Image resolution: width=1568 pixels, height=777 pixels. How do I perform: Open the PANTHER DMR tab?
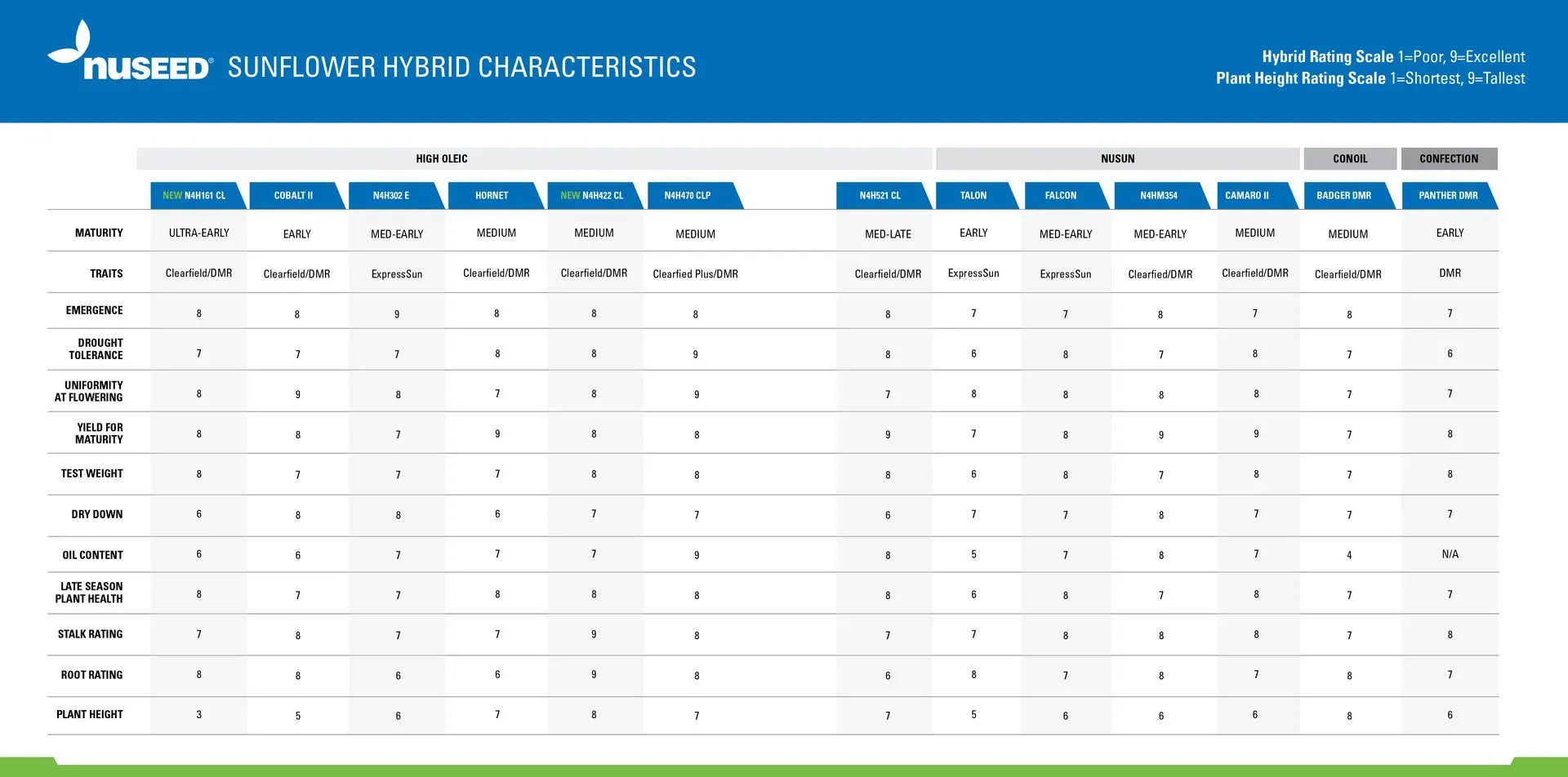(x=1448, y=196)
